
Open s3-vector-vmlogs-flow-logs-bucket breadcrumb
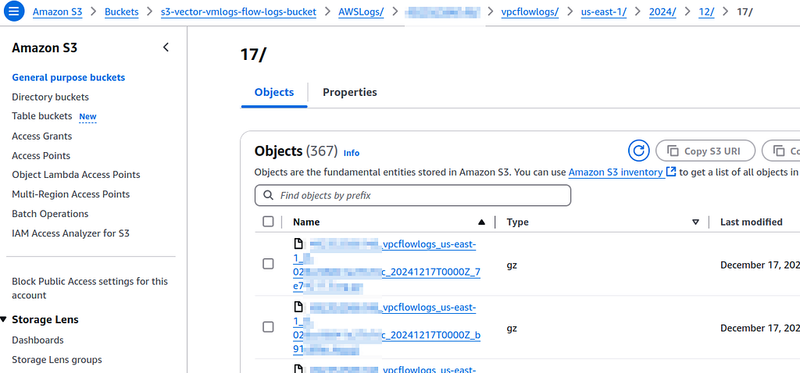tap(238, 12)
